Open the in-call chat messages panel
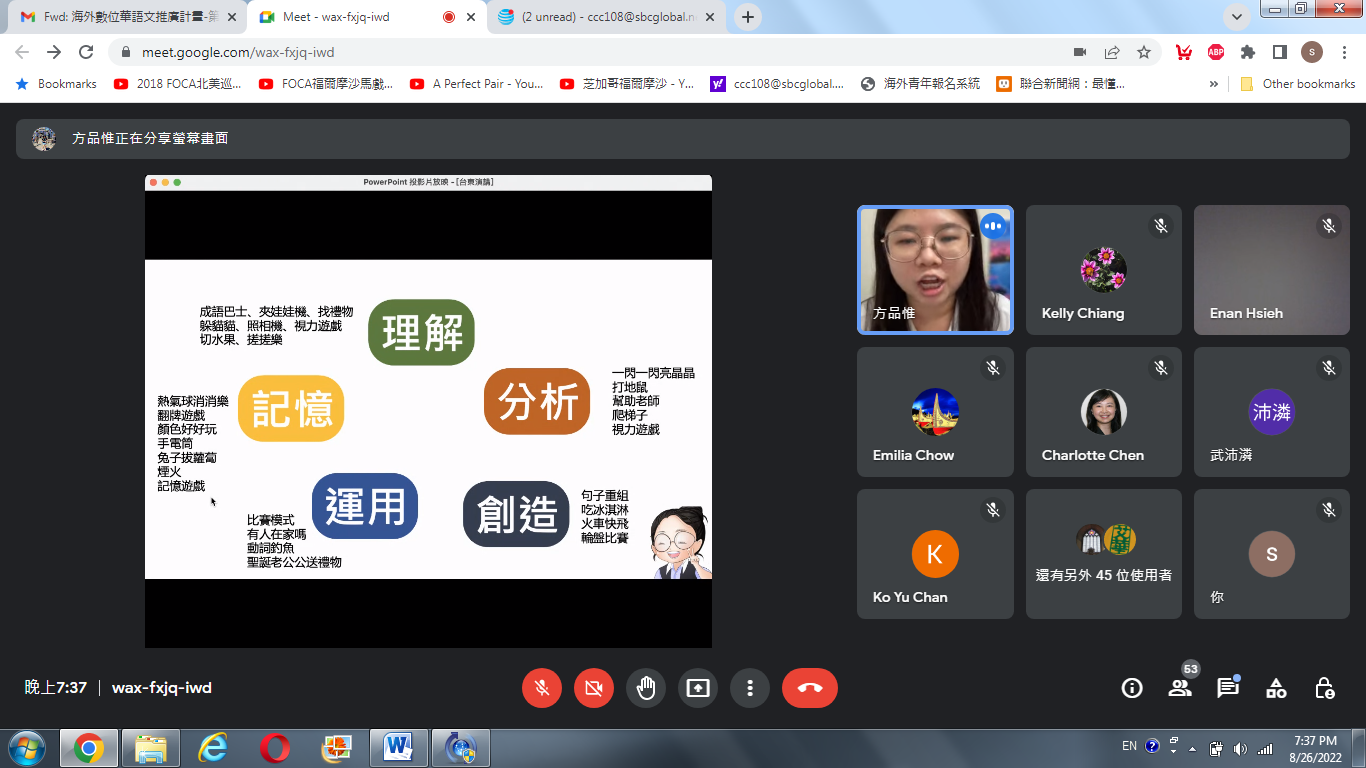The image size is (1366, 768). 1228,688
